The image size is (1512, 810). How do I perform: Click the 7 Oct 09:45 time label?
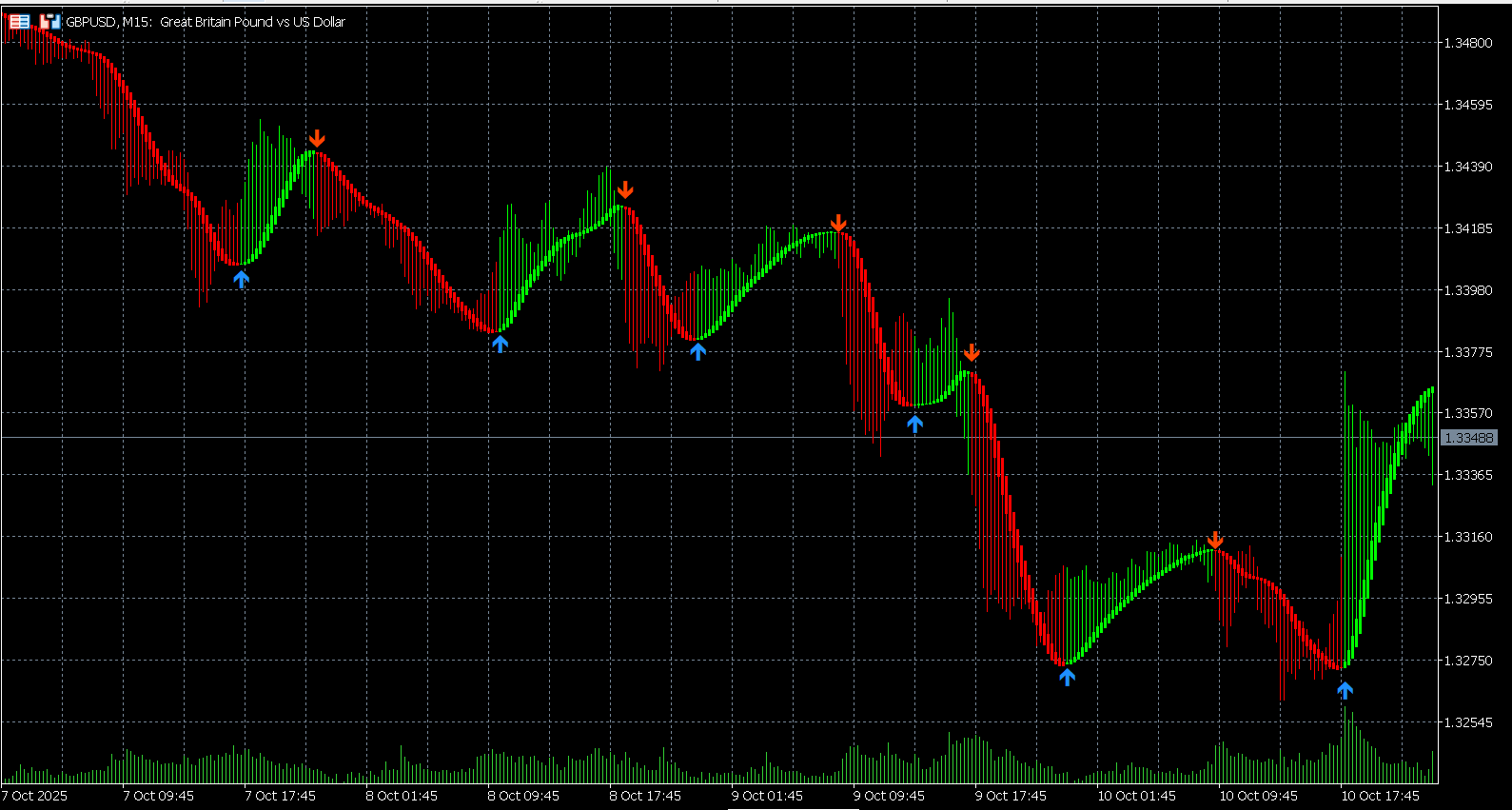tap(158, 796)
